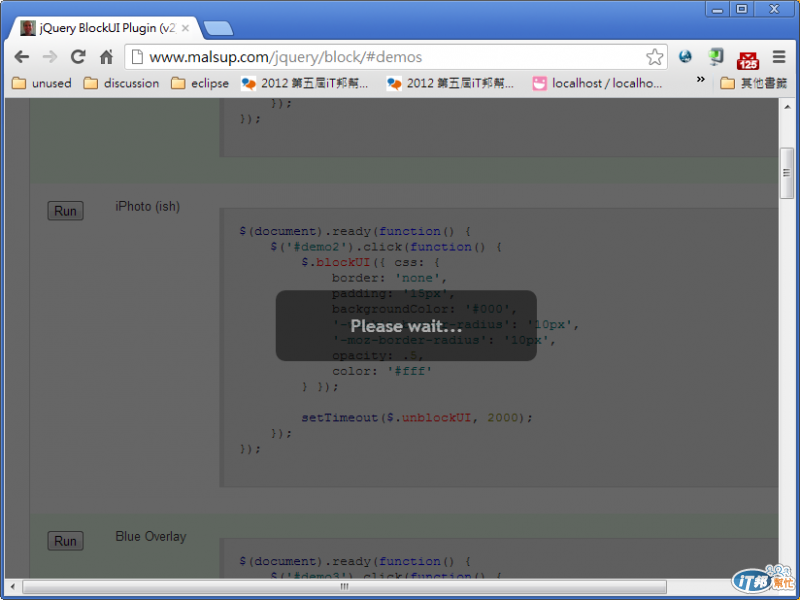Click the horizontal scrollbar thumb
Viewport: 800px width, 600px height.
[x=344, y=587]
